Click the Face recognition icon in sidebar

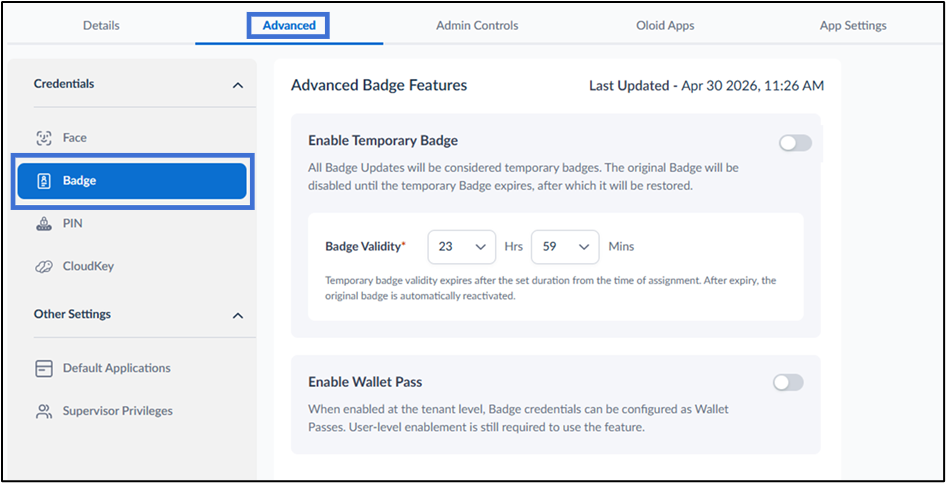44,138
